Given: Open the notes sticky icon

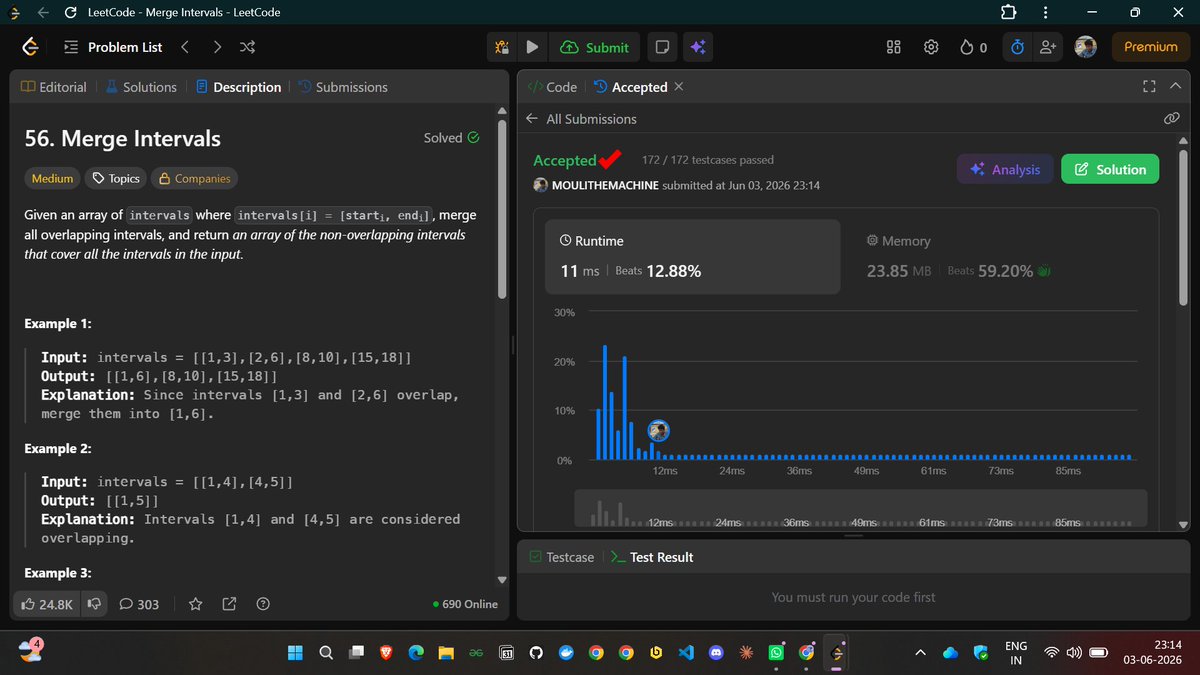Looking at the screenshot, I should 661,47.
